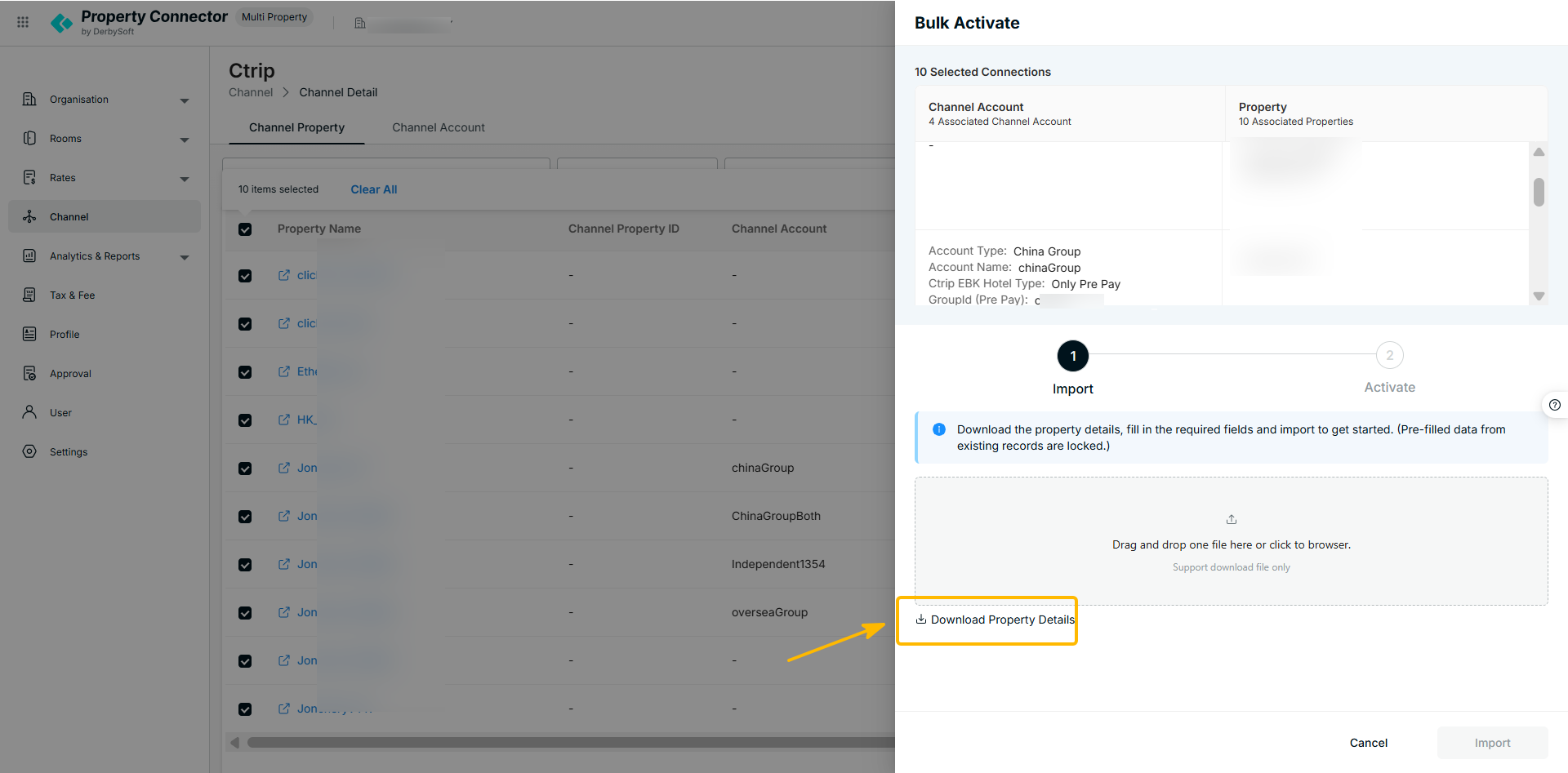Open external link icon for Eth row
This screenshot has height=773, width=1568.
point(284,371)
